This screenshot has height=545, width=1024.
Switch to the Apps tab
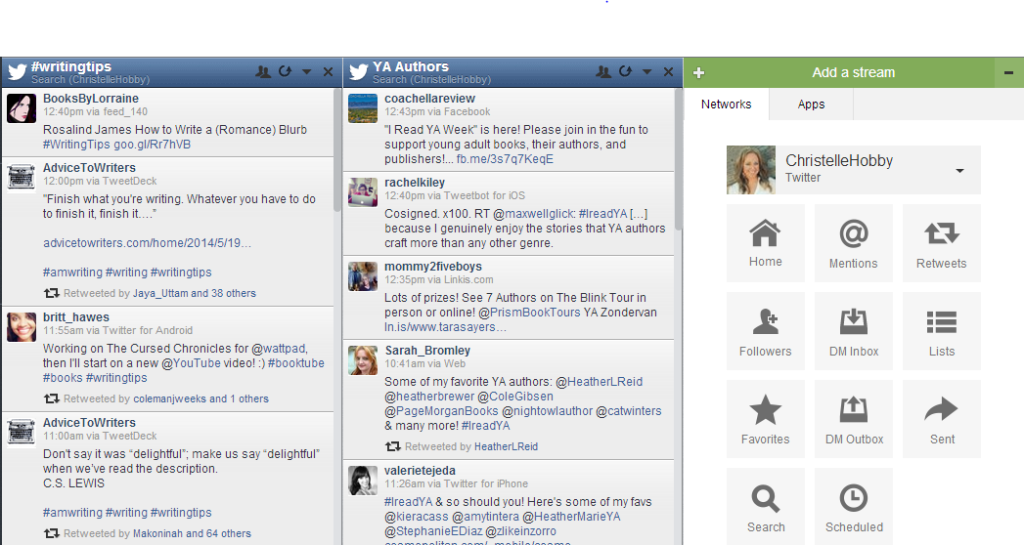811,104
